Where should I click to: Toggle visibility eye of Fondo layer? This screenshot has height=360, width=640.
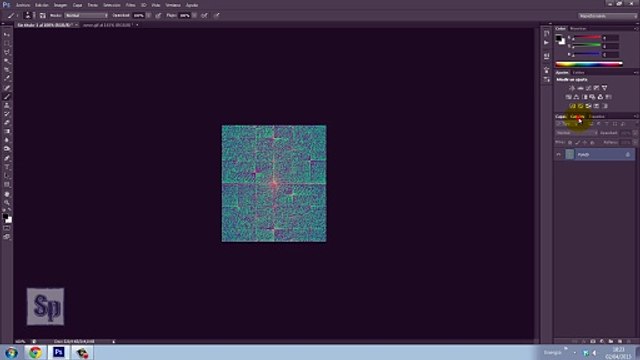(x=558, y=155)
